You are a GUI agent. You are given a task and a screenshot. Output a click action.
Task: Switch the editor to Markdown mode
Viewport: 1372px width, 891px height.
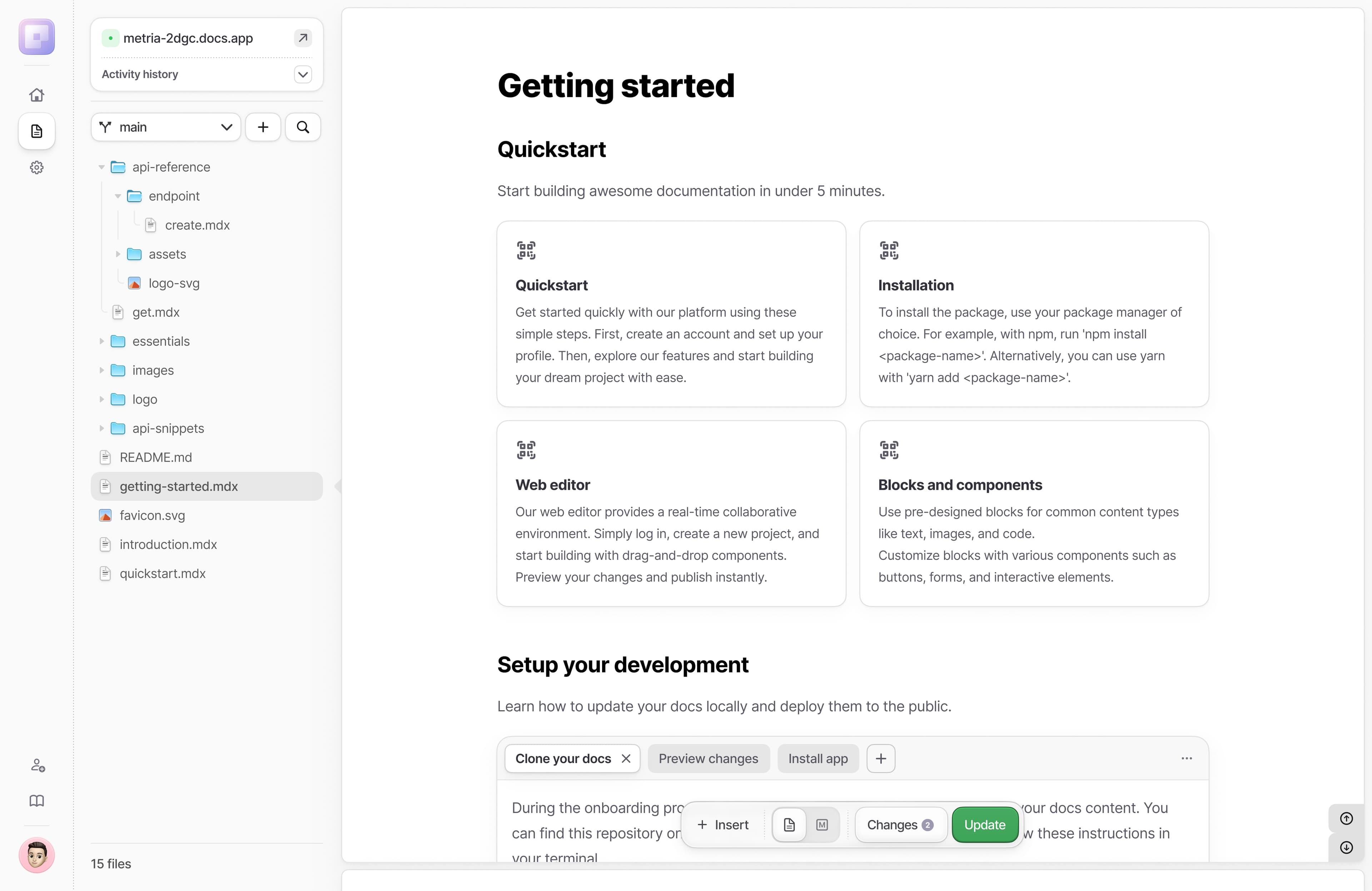821,824
